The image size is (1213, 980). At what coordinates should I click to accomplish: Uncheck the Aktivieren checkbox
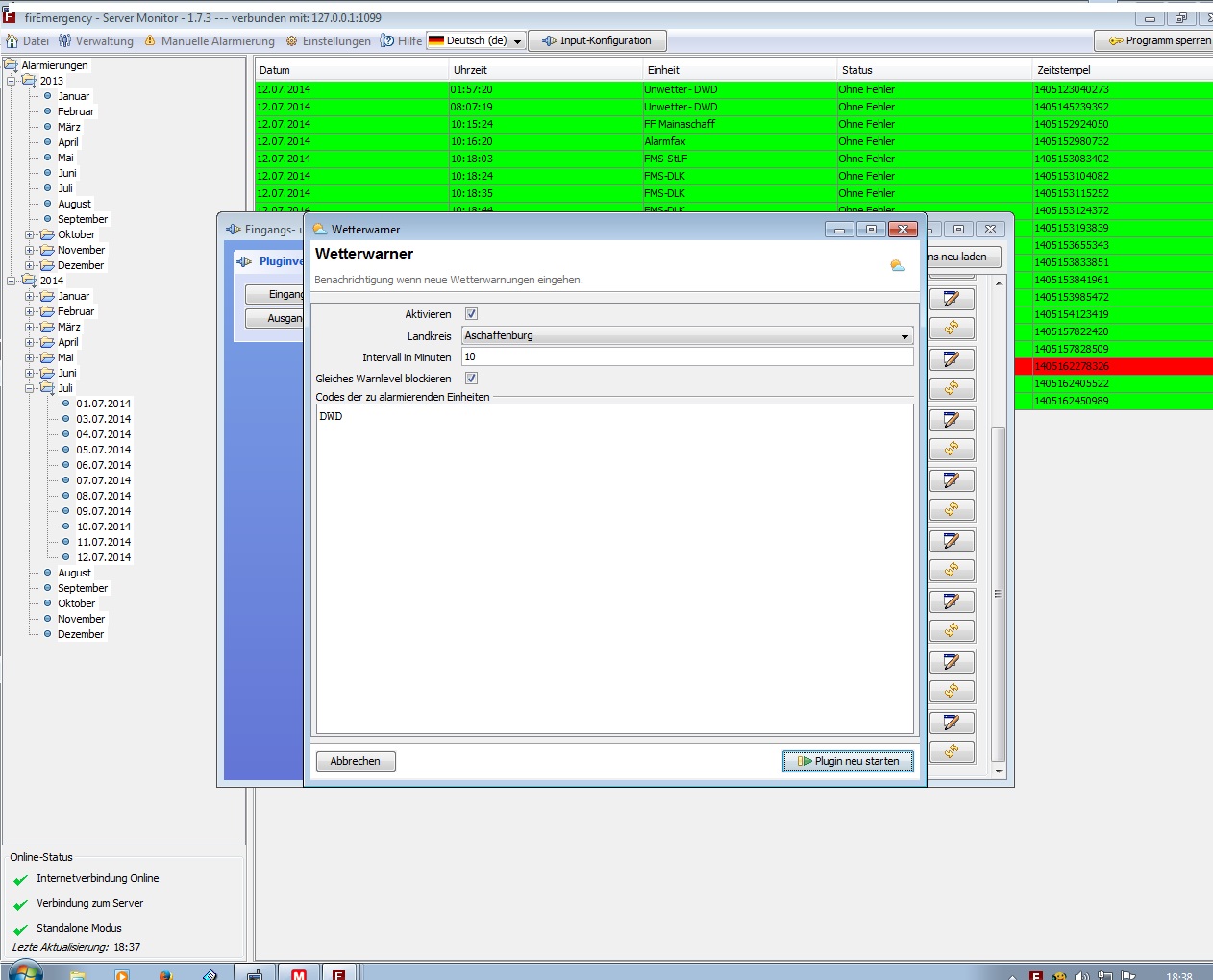coord(471,314)
